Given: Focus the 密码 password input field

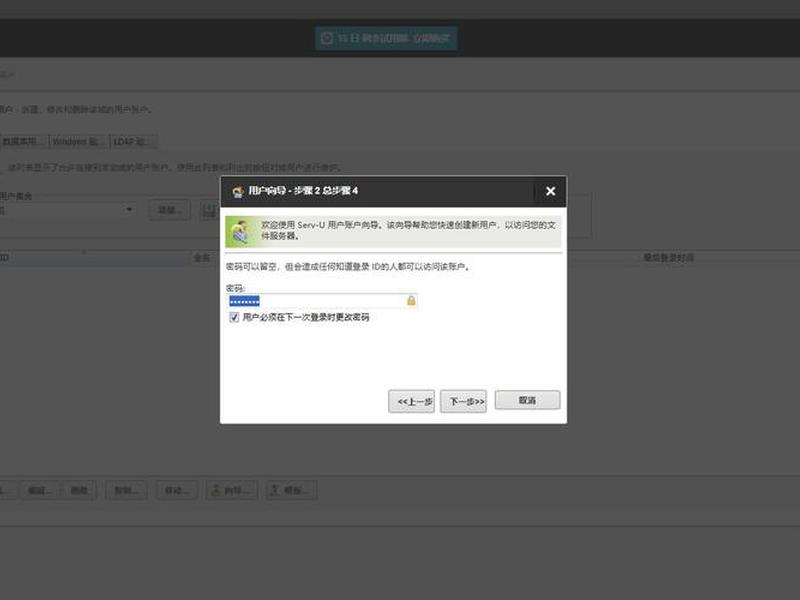Looking at the screenshot, I should [x=322, y=301].
